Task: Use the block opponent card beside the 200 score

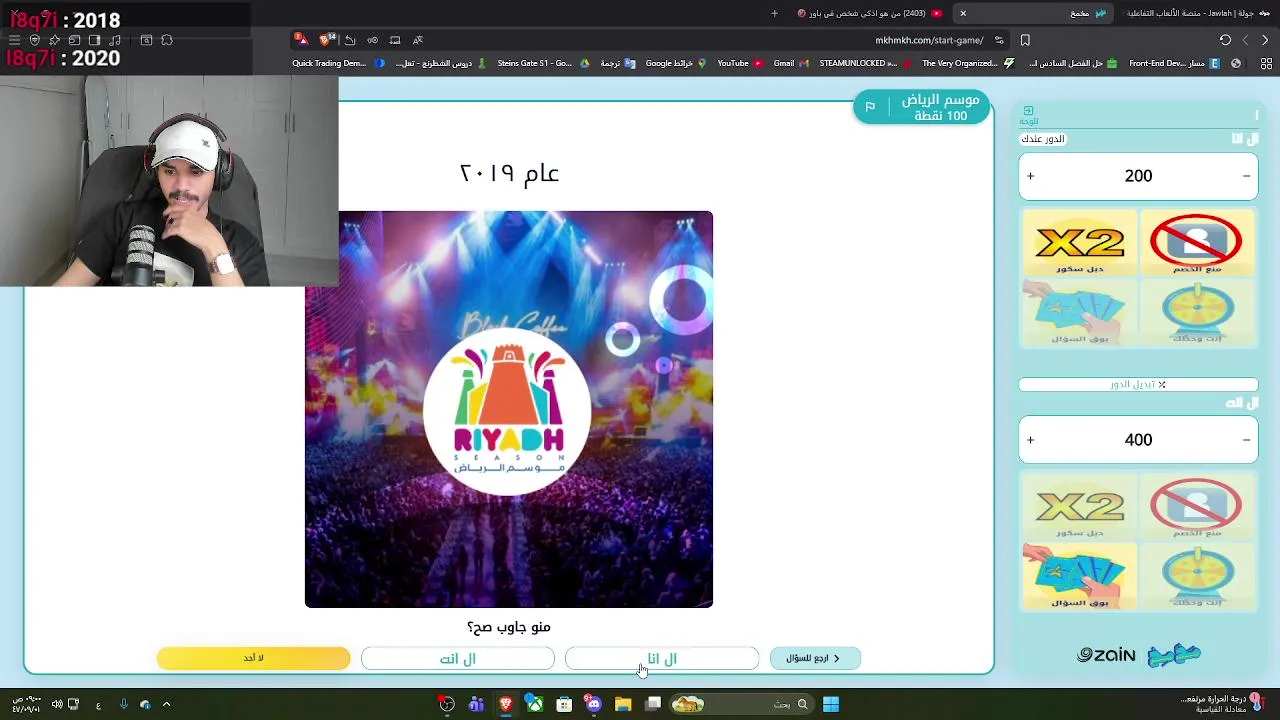Action: [x=1196, y=243]
